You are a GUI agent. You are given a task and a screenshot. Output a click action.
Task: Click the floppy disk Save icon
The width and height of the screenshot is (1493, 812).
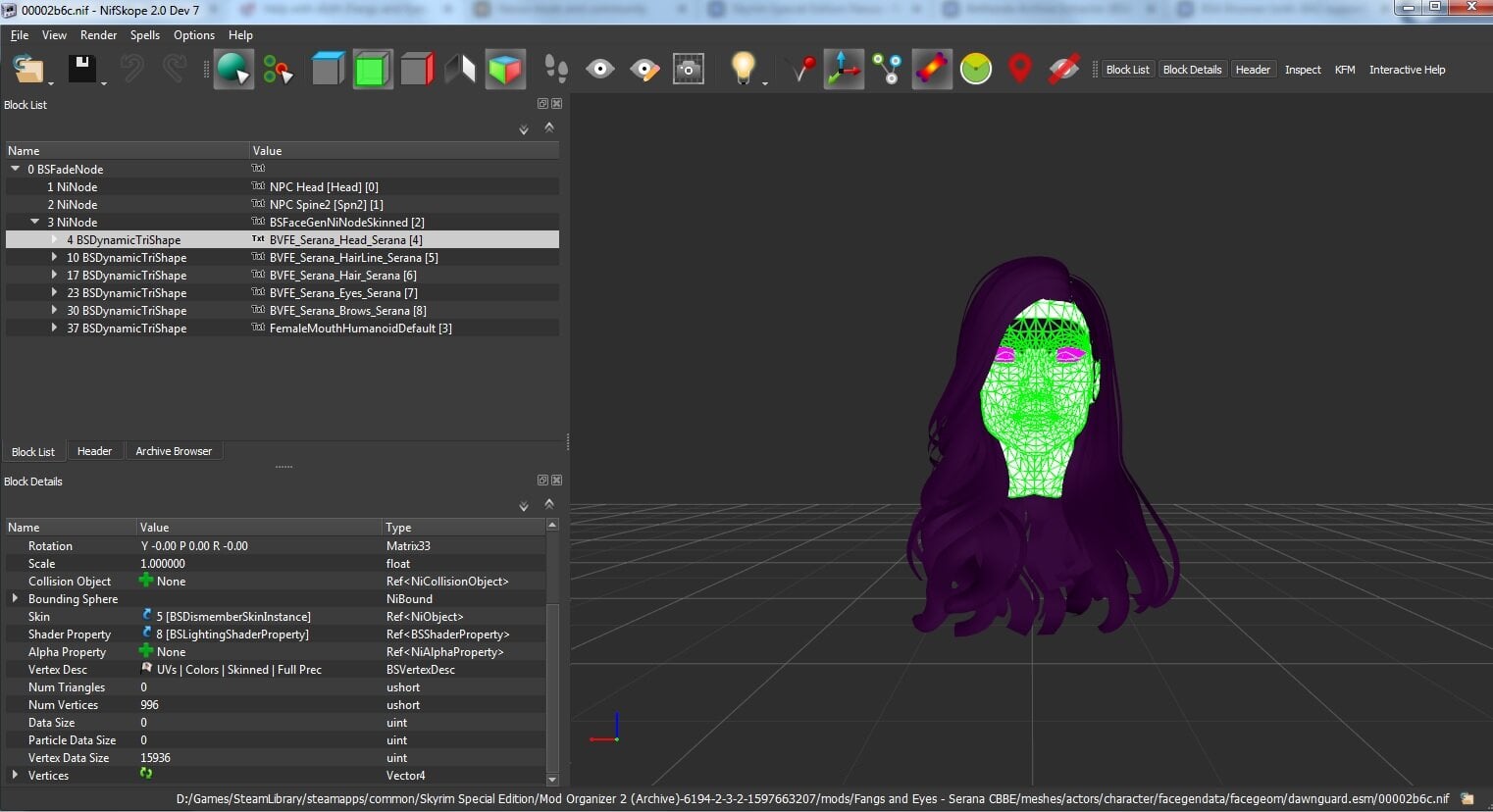coord(82,69)
